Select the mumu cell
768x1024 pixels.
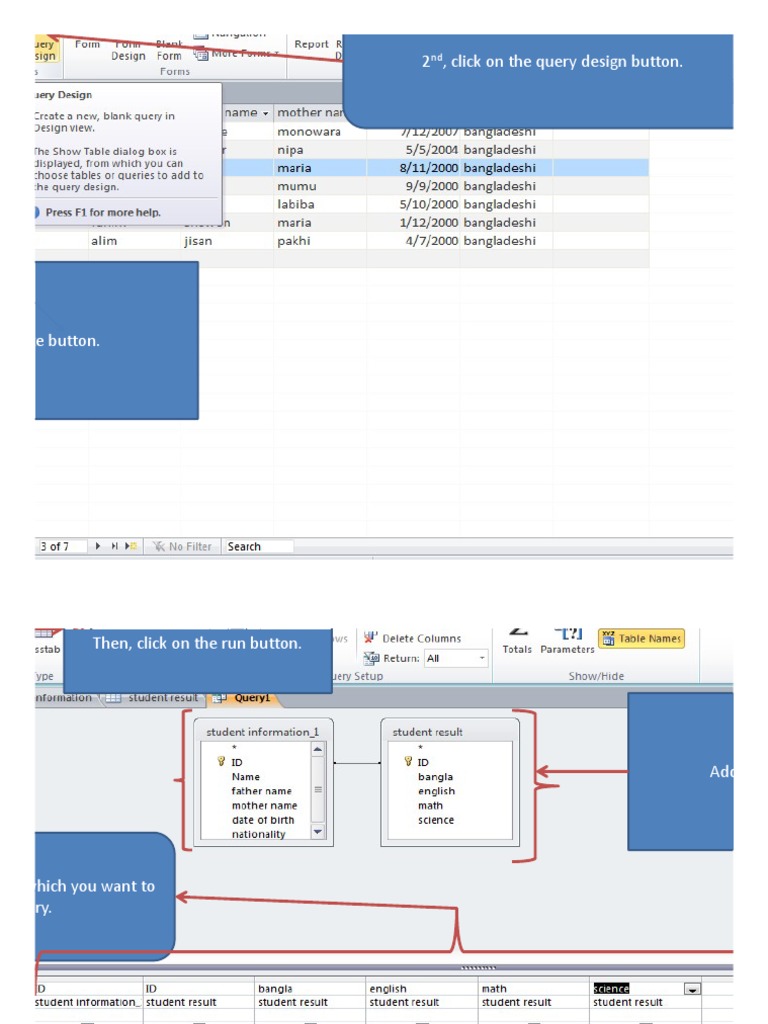coord(319,186)
